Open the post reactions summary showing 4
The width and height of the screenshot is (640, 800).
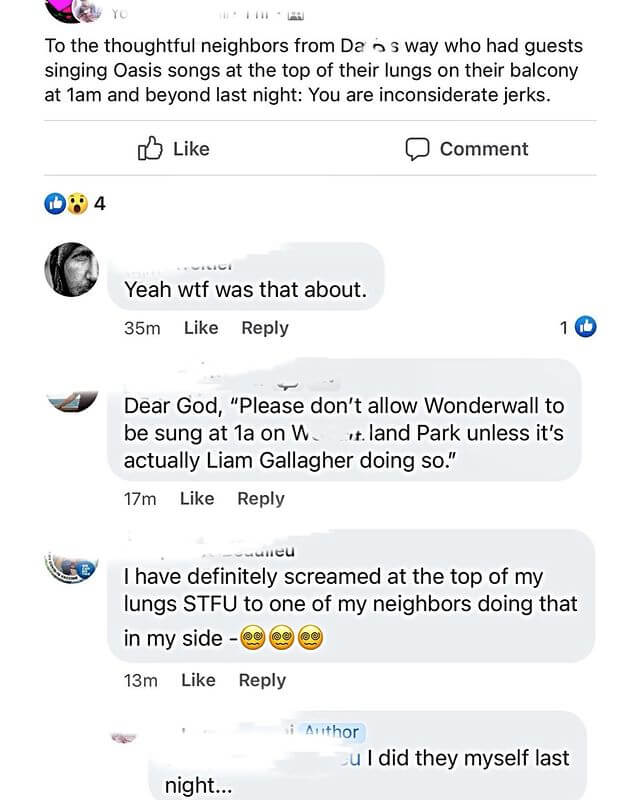click(76, 204)
